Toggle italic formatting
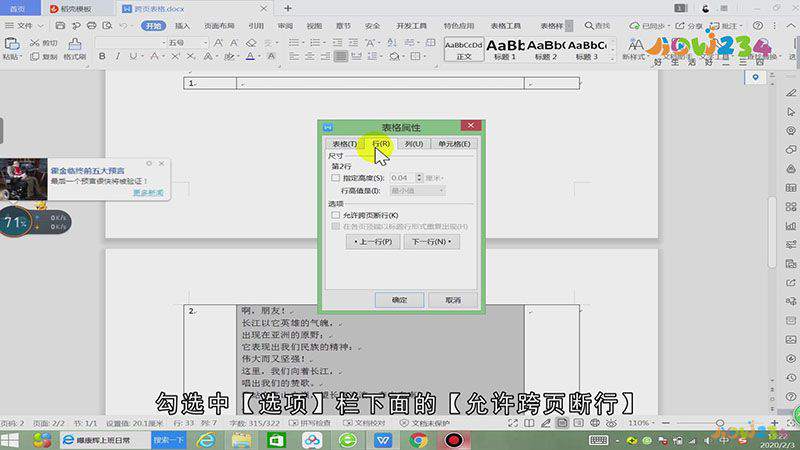Screen dimensions: 800x450 pos(117,56)
